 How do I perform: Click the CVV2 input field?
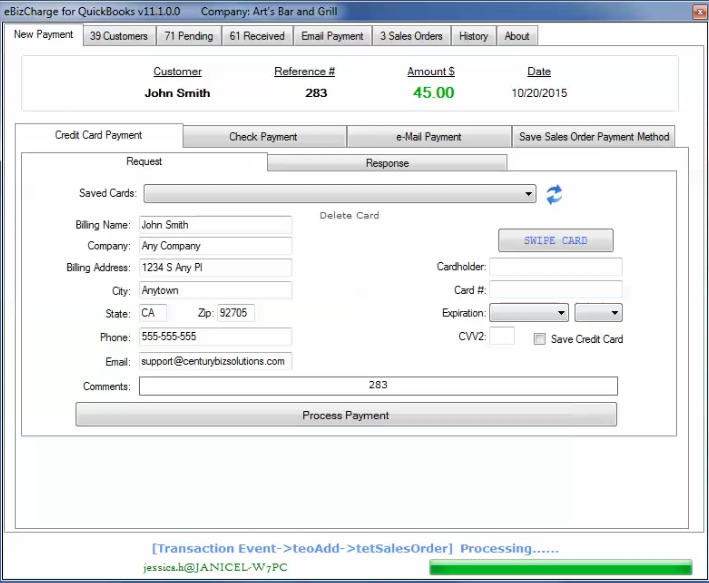502,336
